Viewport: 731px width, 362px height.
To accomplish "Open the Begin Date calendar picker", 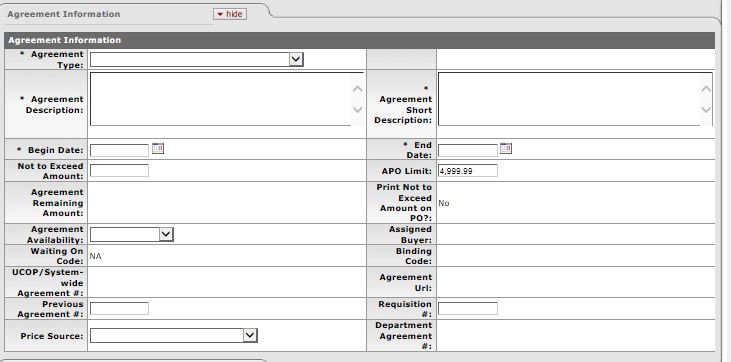I will pyautogui.click(x=158, y=149).
